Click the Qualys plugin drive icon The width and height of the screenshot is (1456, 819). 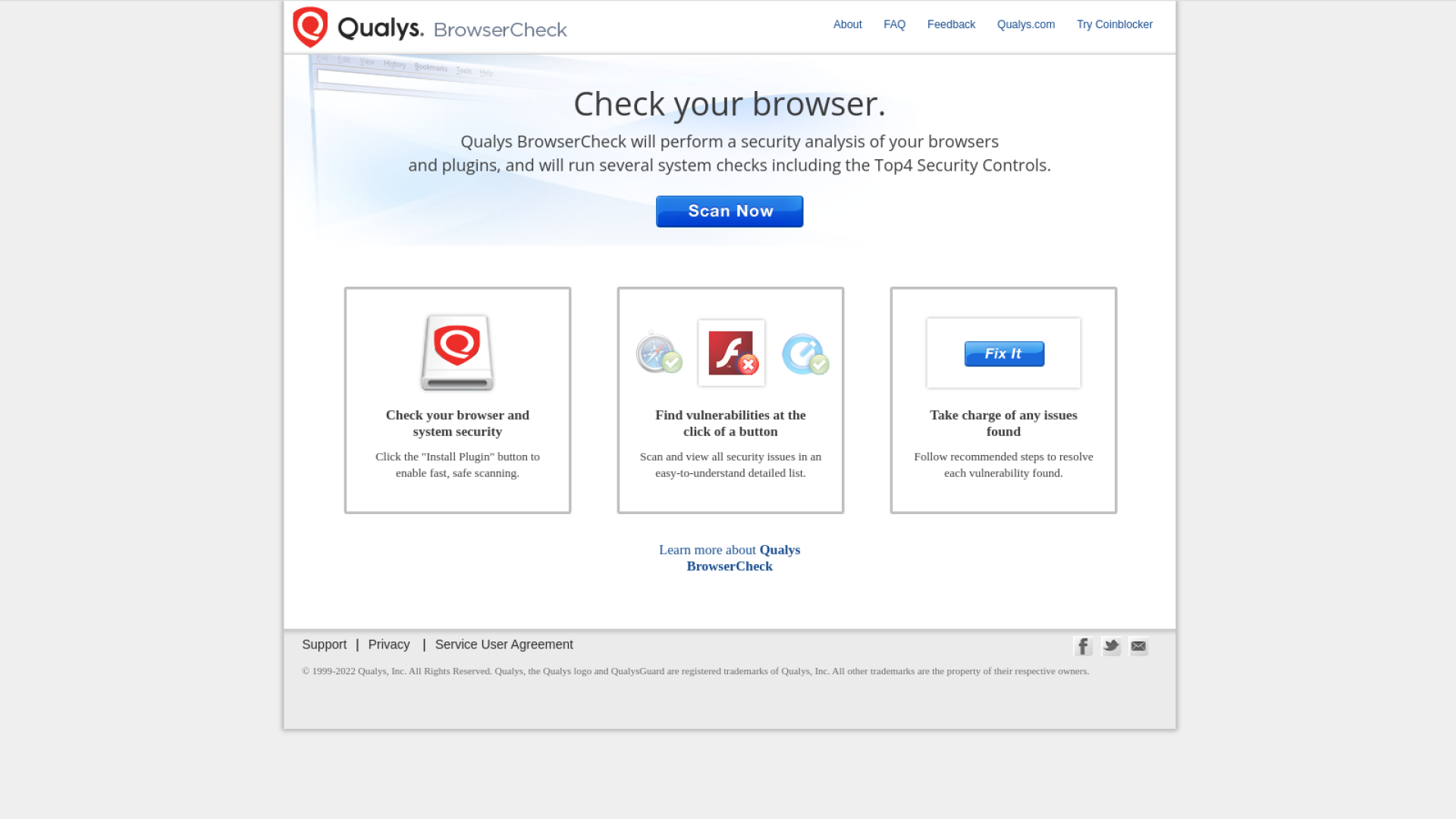[457, 353]
